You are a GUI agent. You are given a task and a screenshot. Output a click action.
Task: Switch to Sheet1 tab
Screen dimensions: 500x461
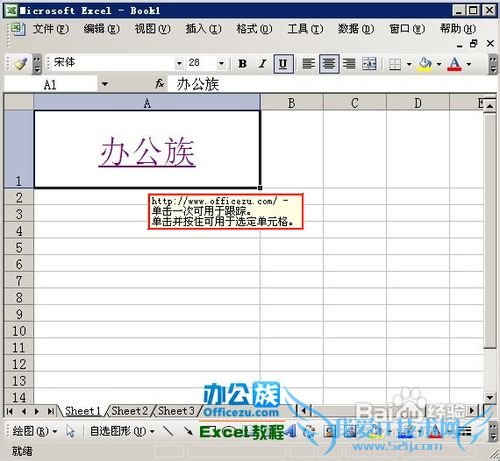tap(83, 411)
